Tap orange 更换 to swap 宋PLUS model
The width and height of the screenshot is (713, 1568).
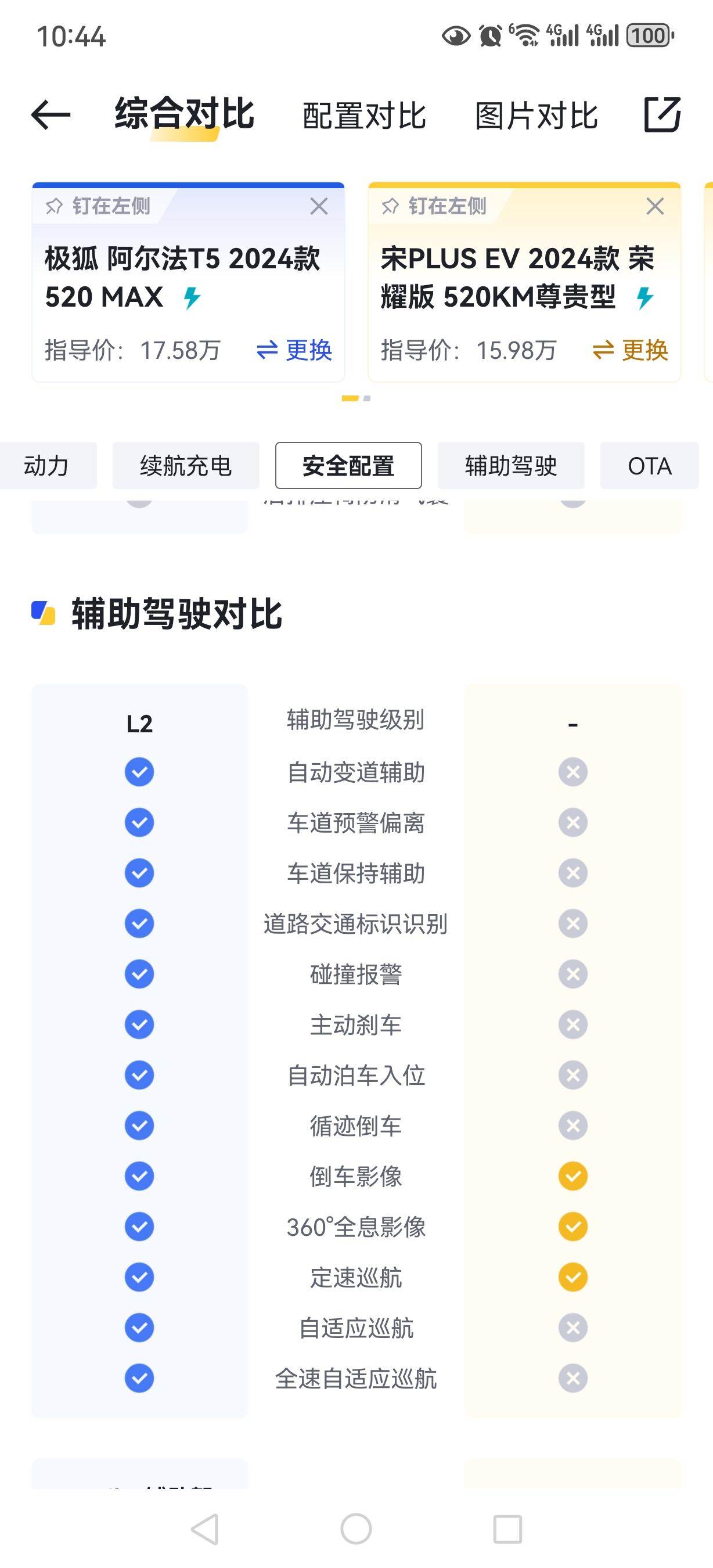[x=631, y=350]
